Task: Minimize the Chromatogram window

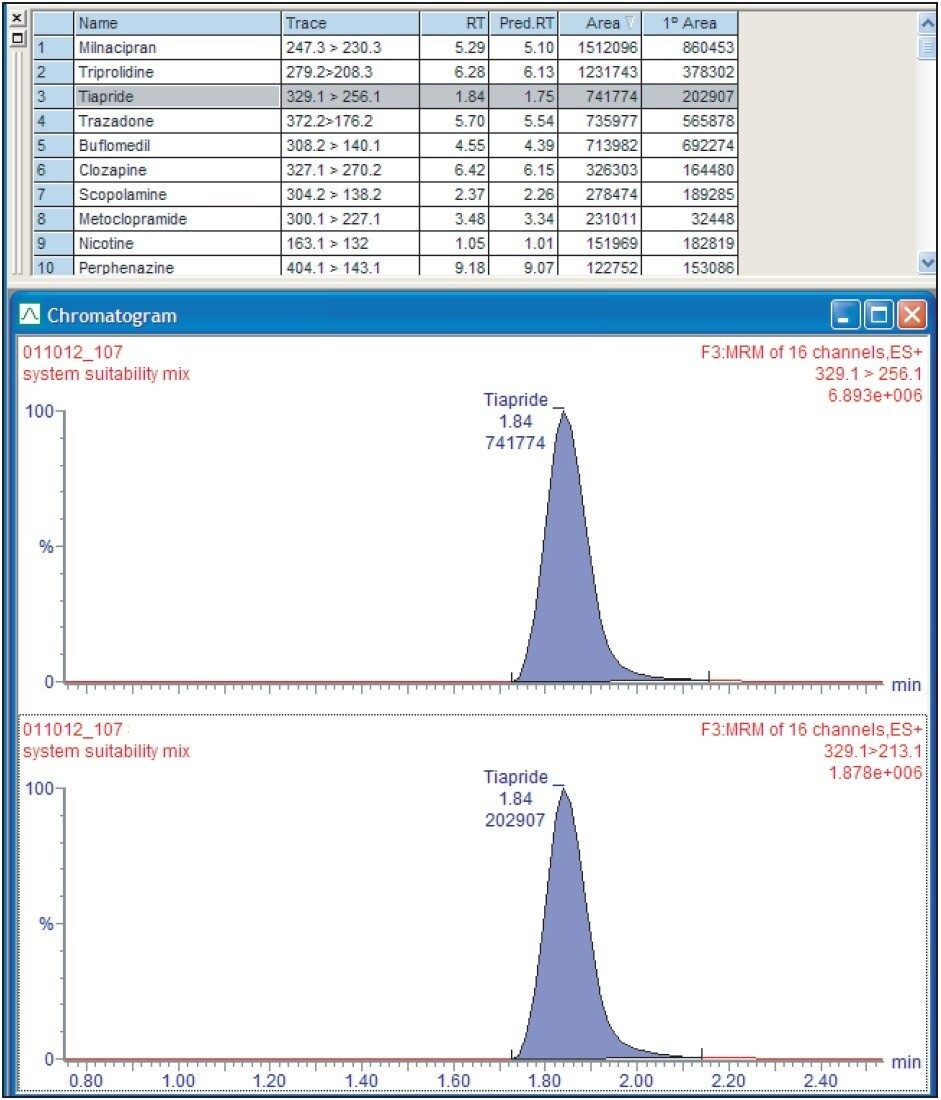Action: (845, 314)
